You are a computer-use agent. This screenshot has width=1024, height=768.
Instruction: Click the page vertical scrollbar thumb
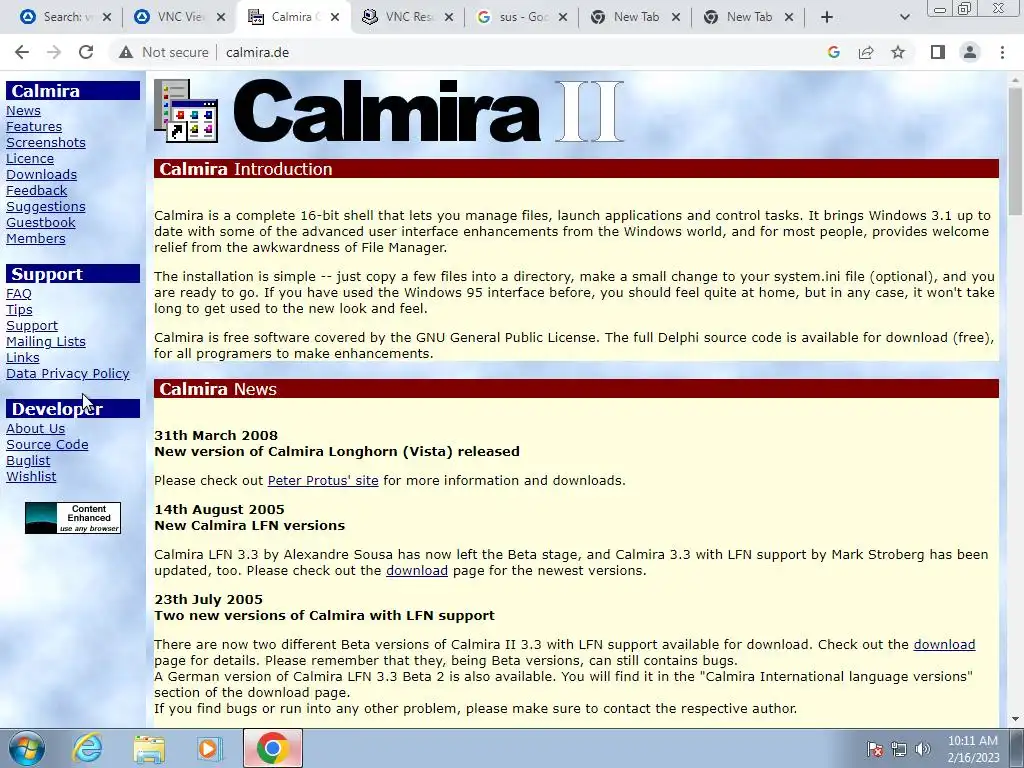pyautogui.click(x=1015, y=150)
